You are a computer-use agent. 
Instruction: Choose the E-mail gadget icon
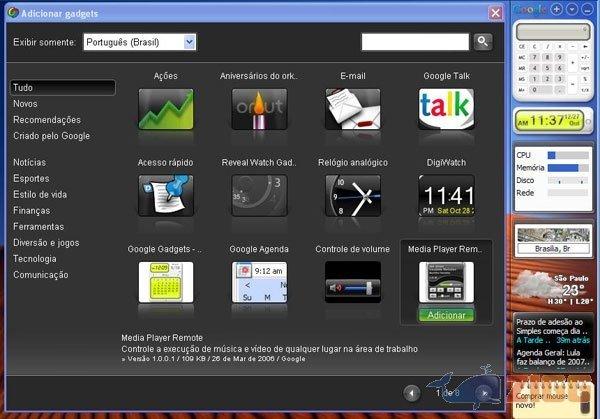pos(352,108)
